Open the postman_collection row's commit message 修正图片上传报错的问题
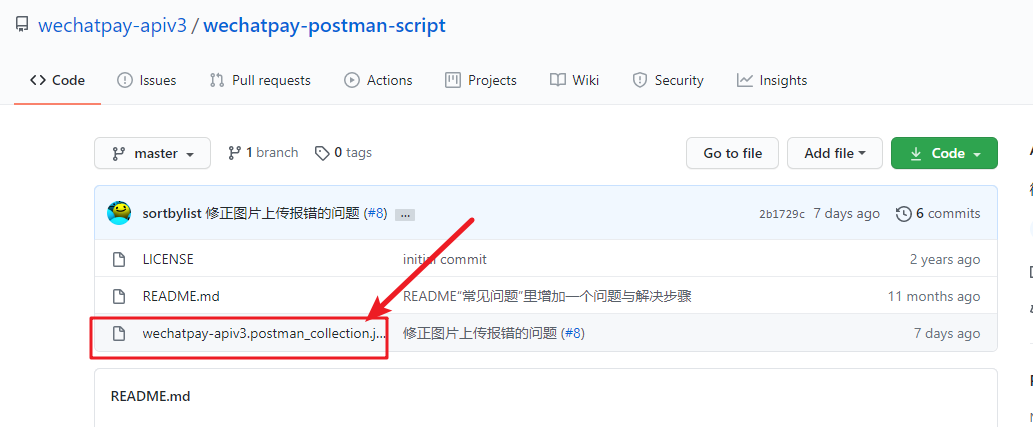 [480, 333]
